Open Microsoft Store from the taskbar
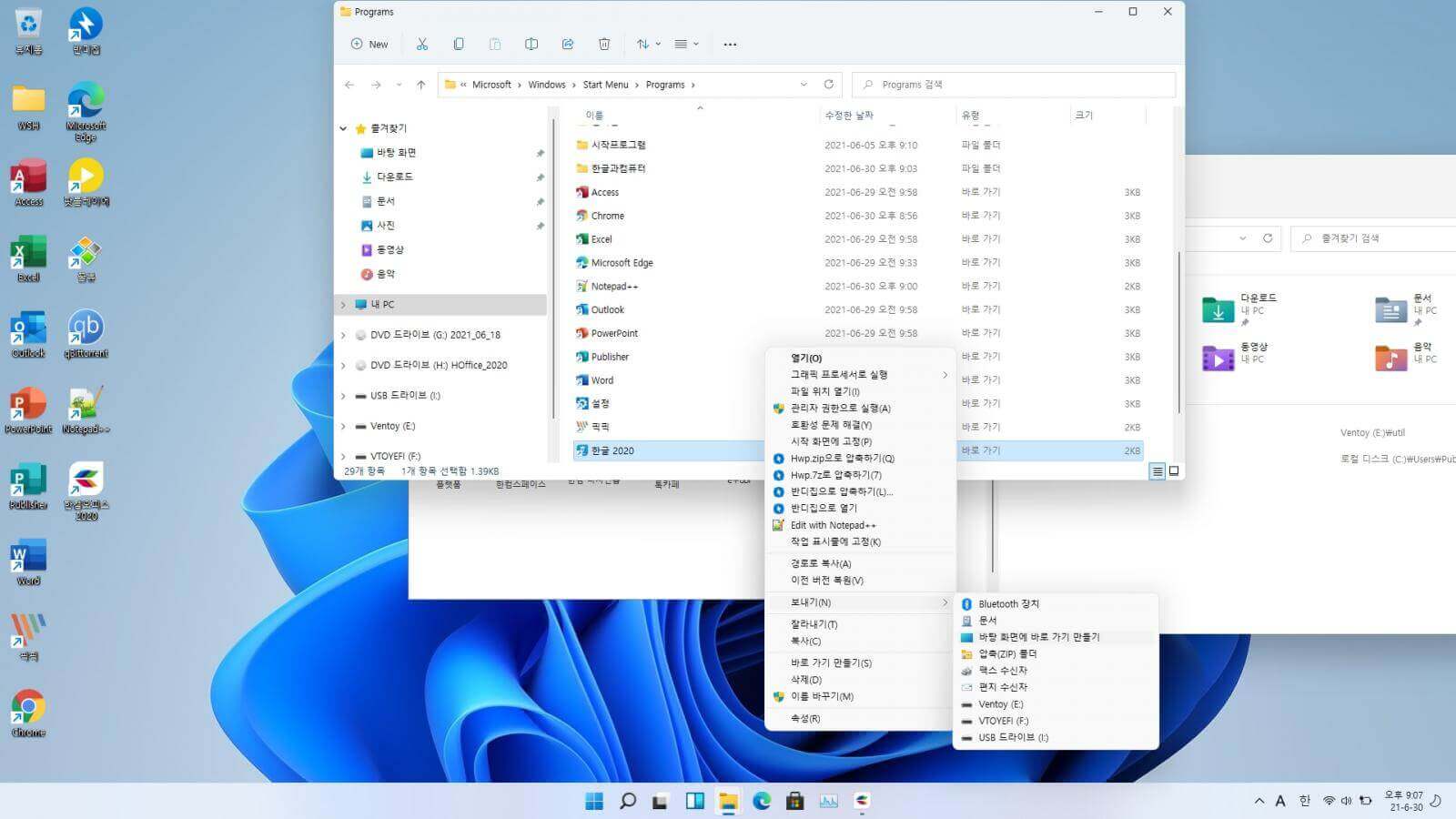 (795, 801)
